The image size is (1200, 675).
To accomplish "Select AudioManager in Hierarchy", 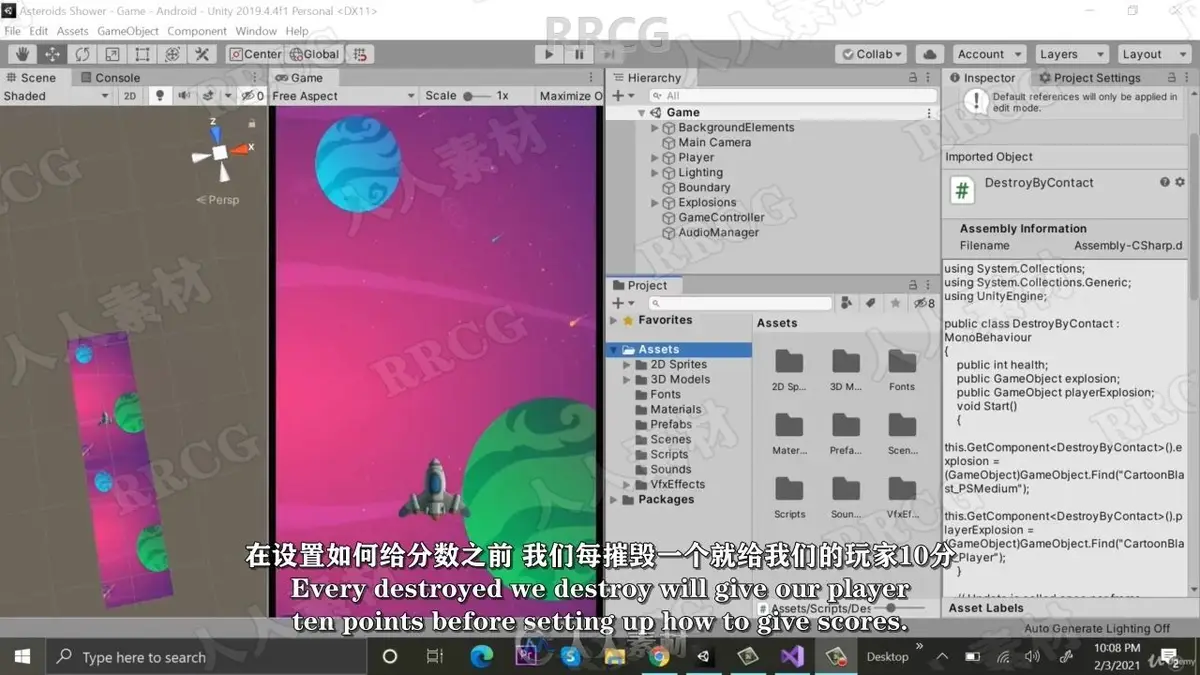I will point(718,233).
